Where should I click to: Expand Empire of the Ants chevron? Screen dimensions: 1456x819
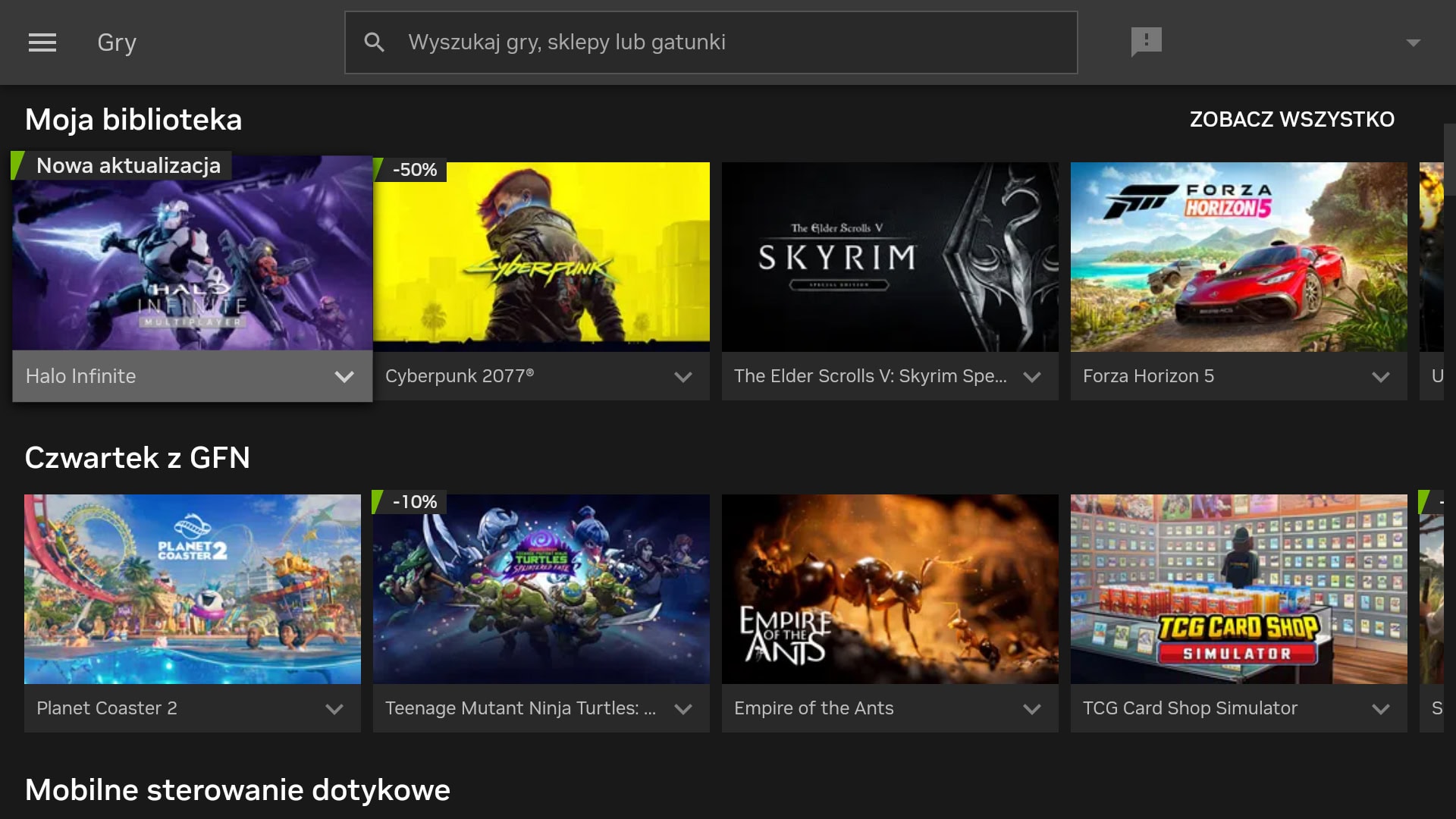tap(1032, 709)
